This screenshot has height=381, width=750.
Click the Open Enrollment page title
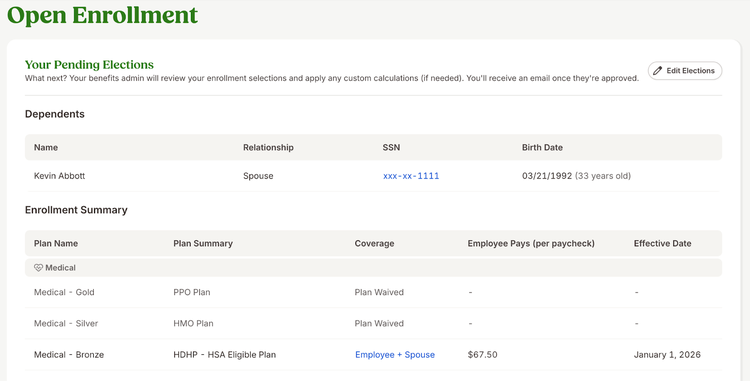pyautogui.click(x=102, y=15)
